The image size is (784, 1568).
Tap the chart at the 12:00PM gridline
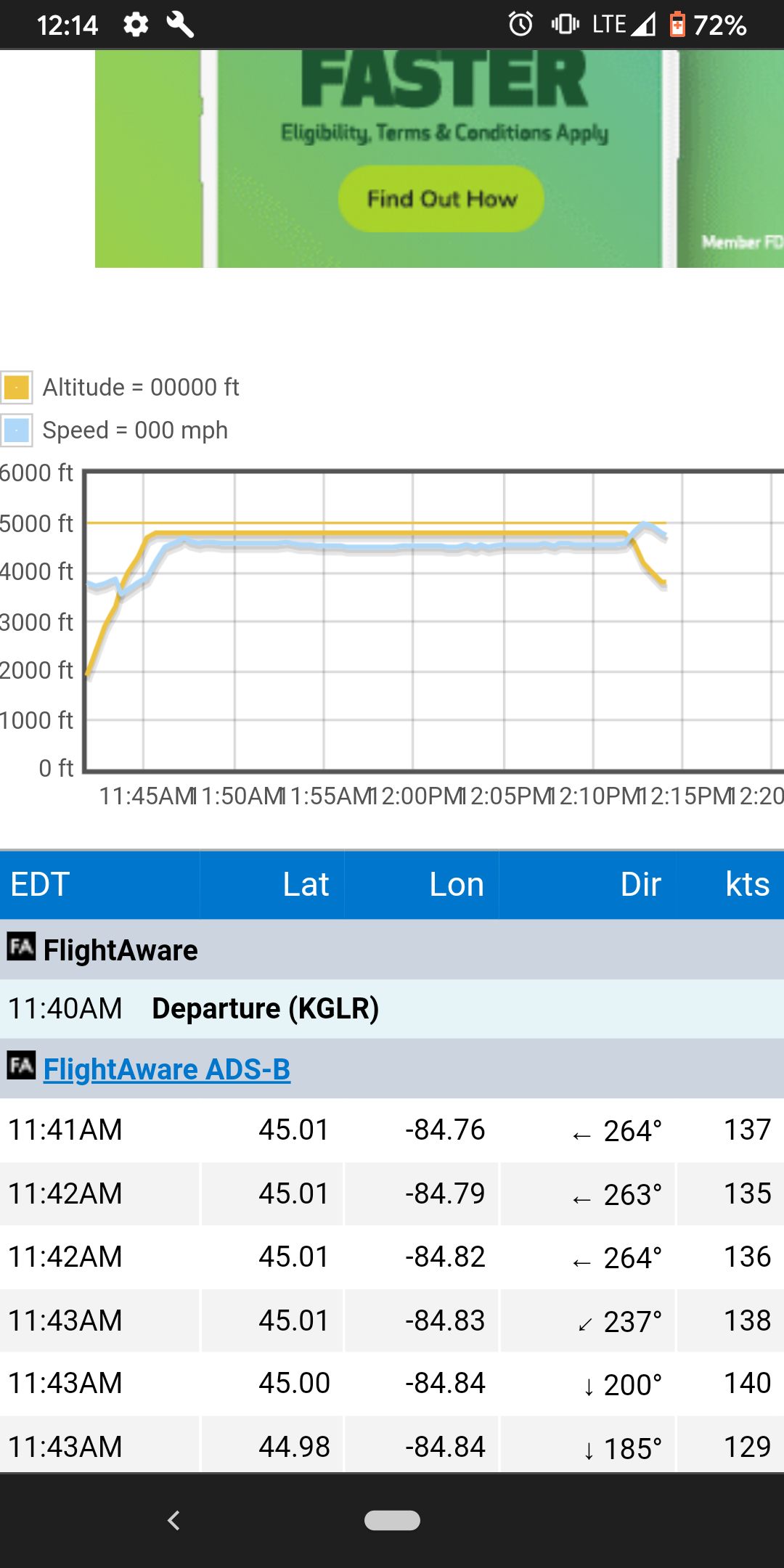413,621
